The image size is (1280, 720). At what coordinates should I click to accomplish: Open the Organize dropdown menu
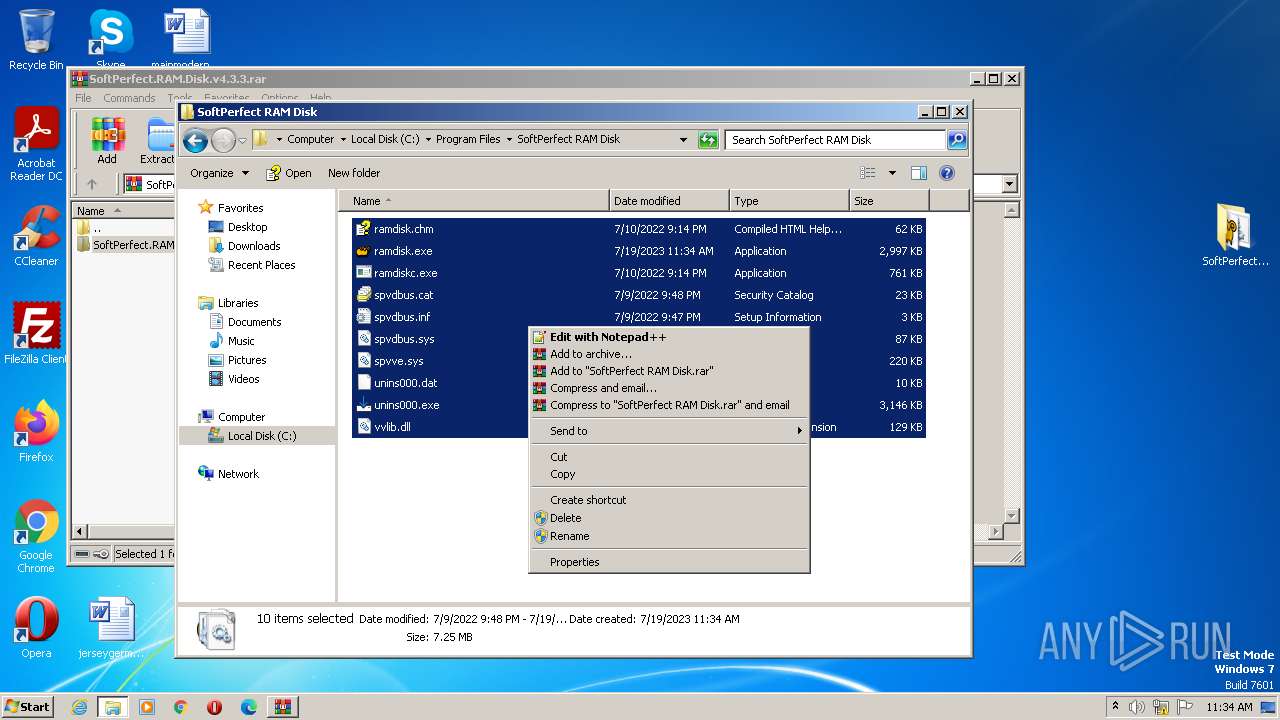pyautogui.click(x=219, y=173)
